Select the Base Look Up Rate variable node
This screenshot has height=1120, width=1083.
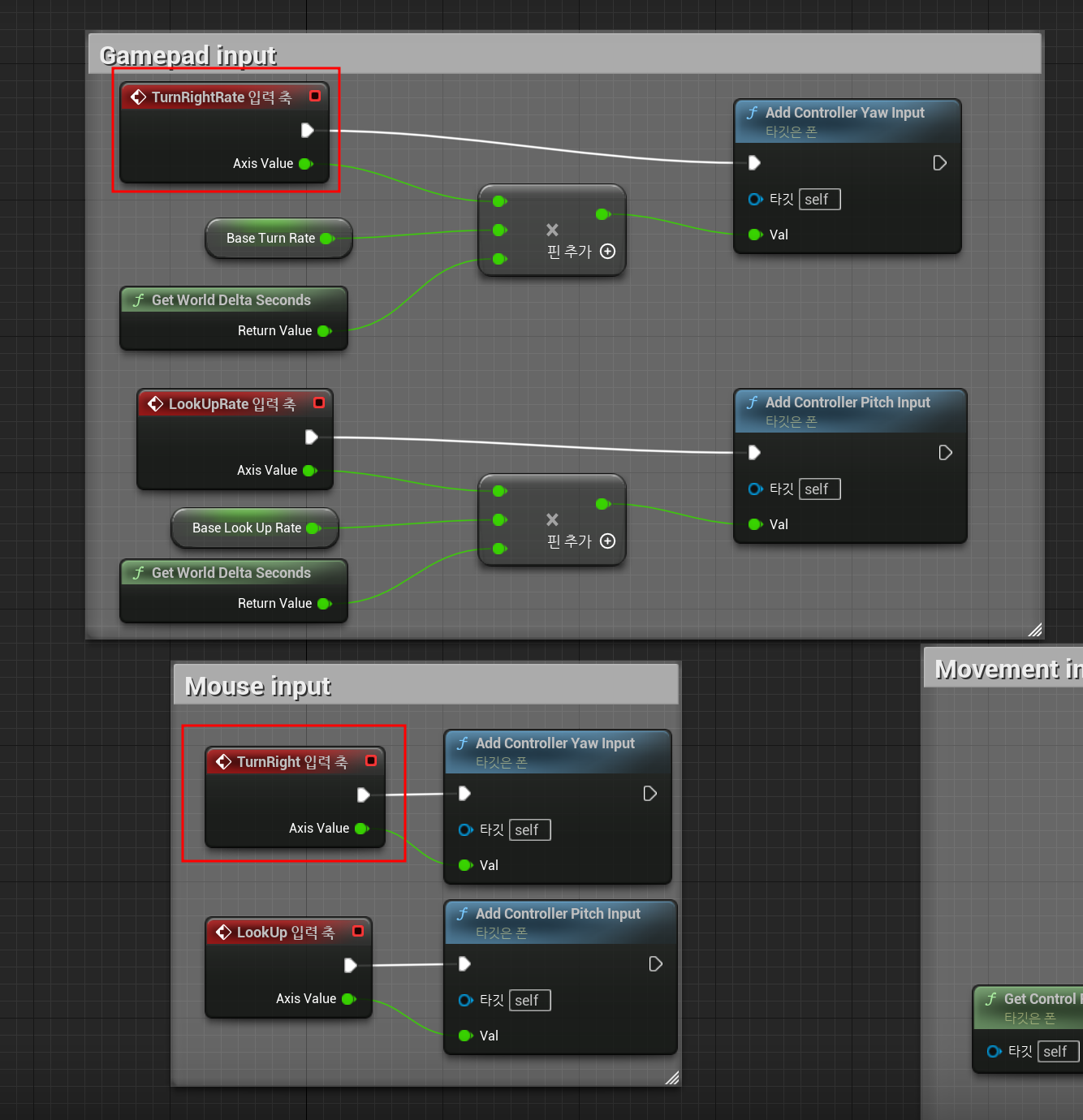click(x=246, y=528)
